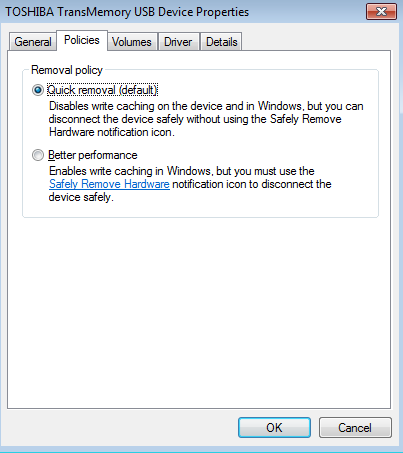Screen dimensions: 403x453
Task: Open the Volumes tab
Action: [132, 42]
